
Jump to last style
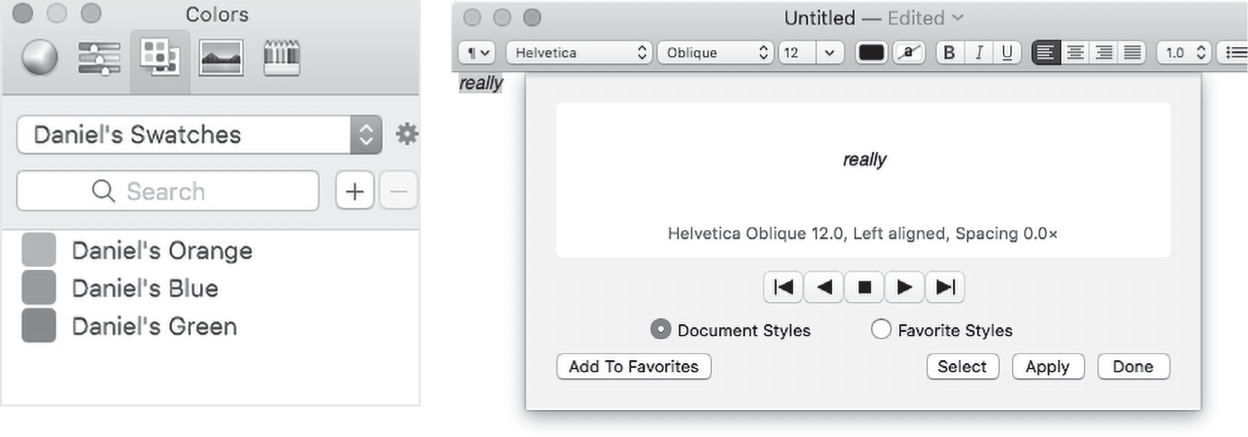(x=944, y=287)
